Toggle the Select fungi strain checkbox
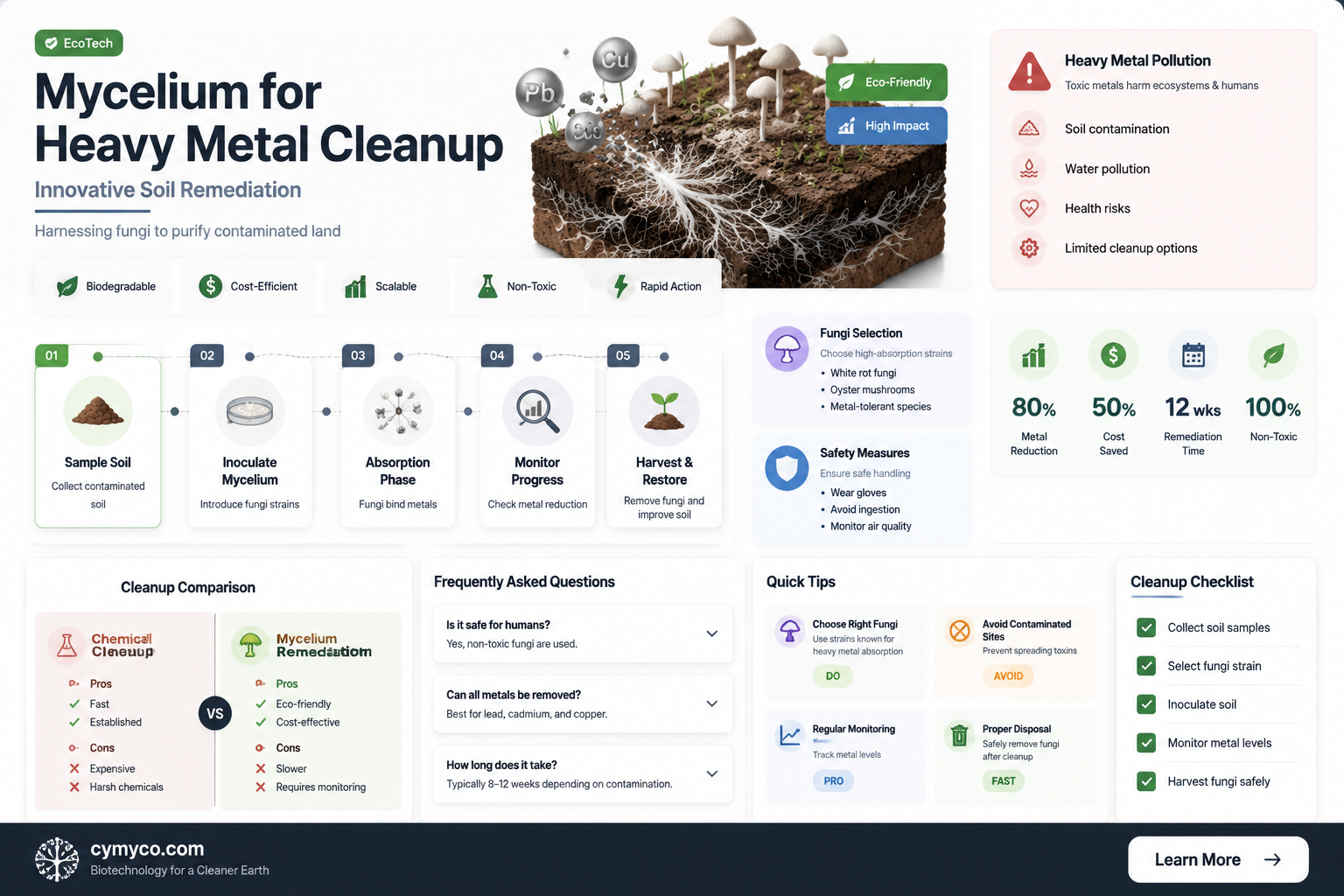This screenshot has width=1344, height=896. 1146,666
